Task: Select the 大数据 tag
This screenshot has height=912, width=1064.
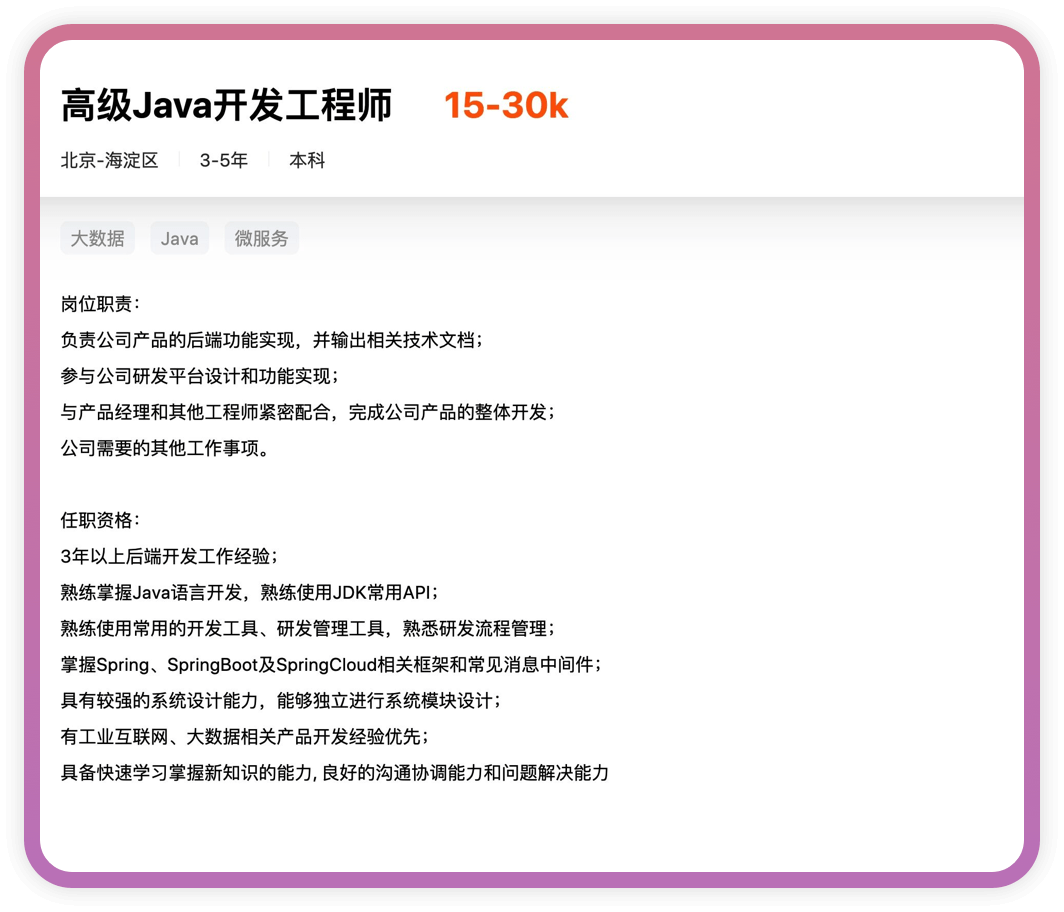Action: tap(97, 238)
